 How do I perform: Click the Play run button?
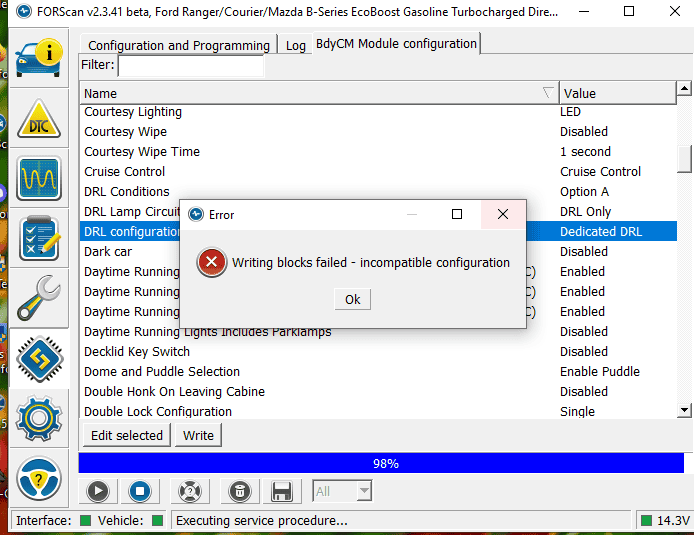point(98,491)
